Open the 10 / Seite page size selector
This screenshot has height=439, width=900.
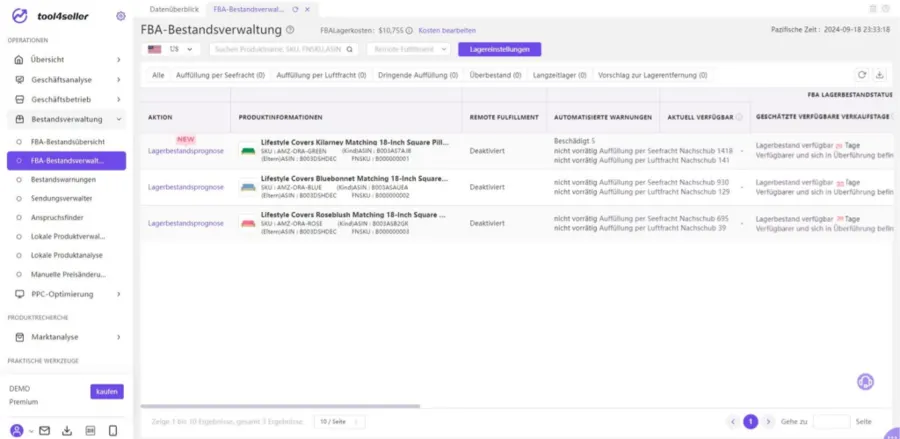pyautogui.click(x=339, y=422)
